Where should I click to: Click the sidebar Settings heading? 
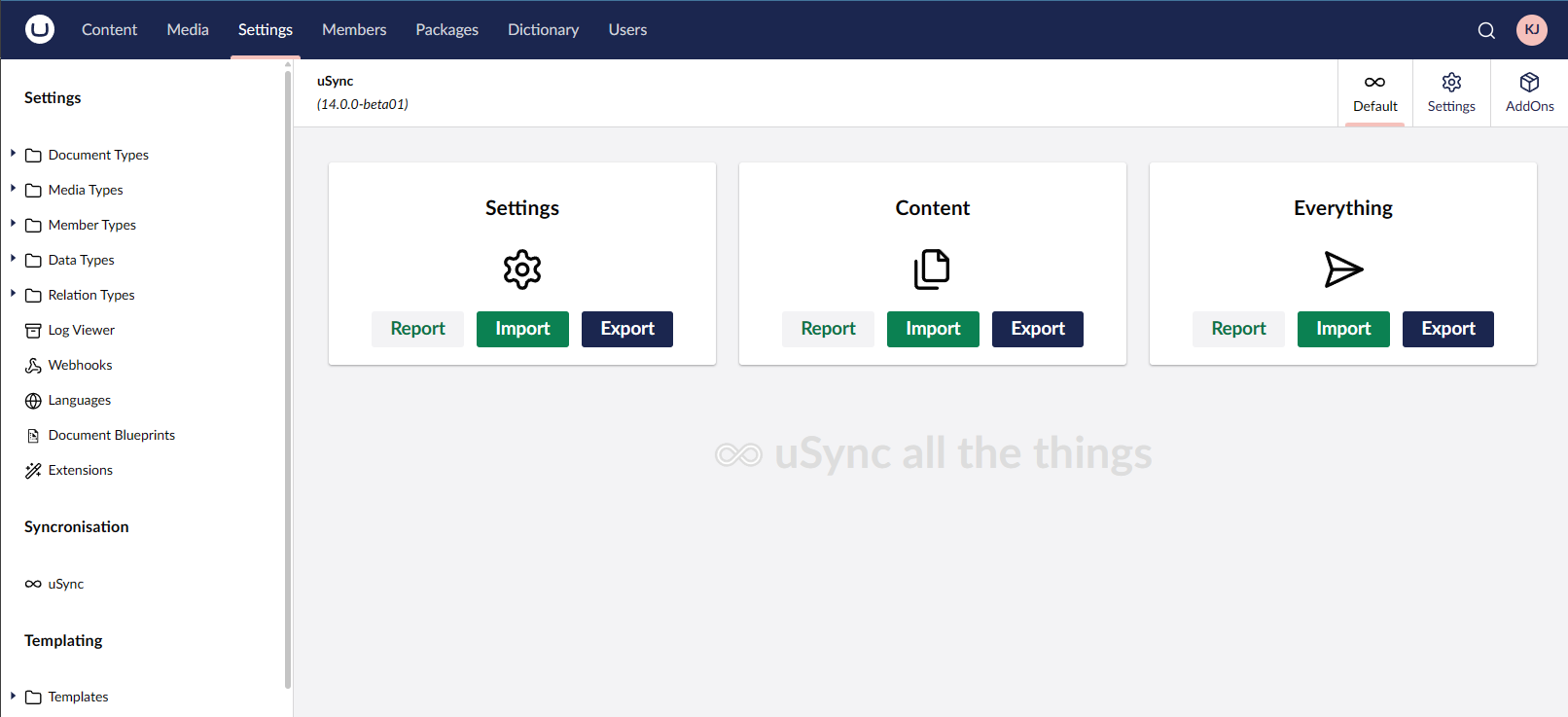(x=53, y=97)
